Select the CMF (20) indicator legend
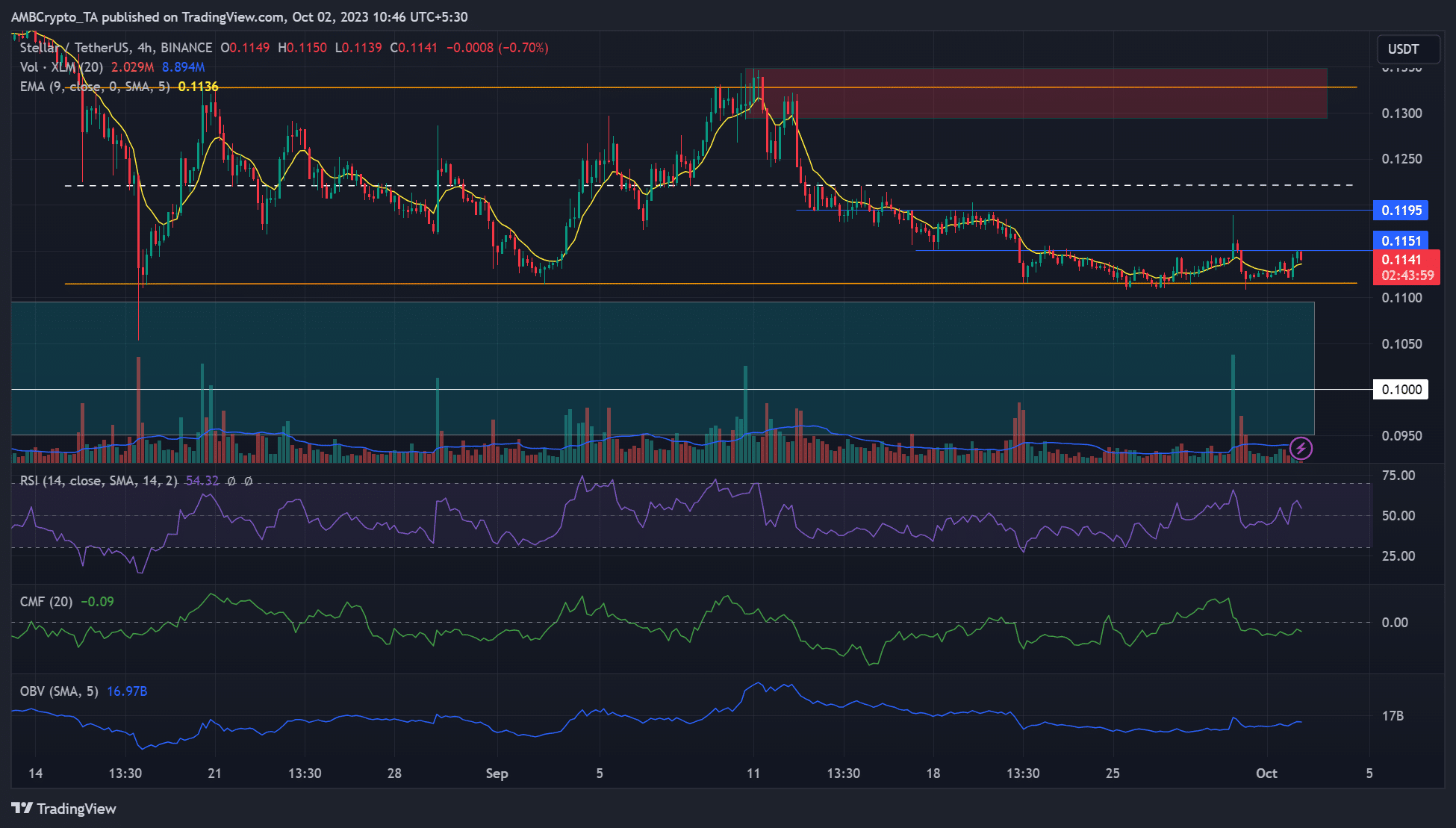This screenshot has width=1456, height=828. tap(46, 602)
